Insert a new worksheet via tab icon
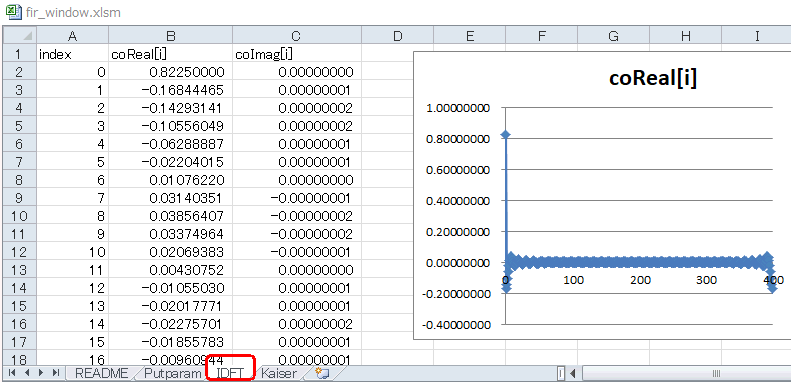This screenshot has width=791, height=382. tap(322, 373)
